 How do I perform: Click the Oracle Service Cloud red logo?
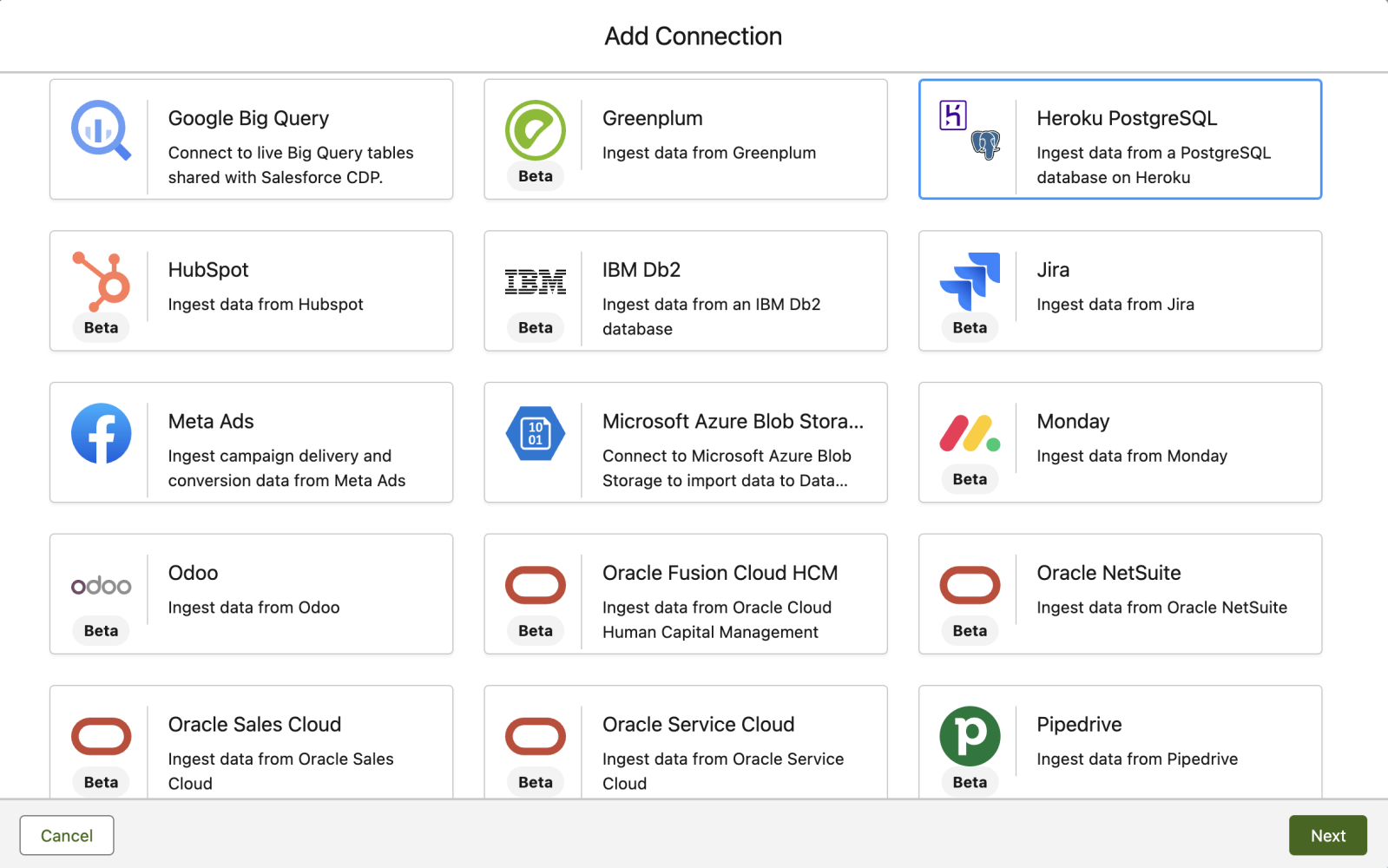[x=536, y=736]
